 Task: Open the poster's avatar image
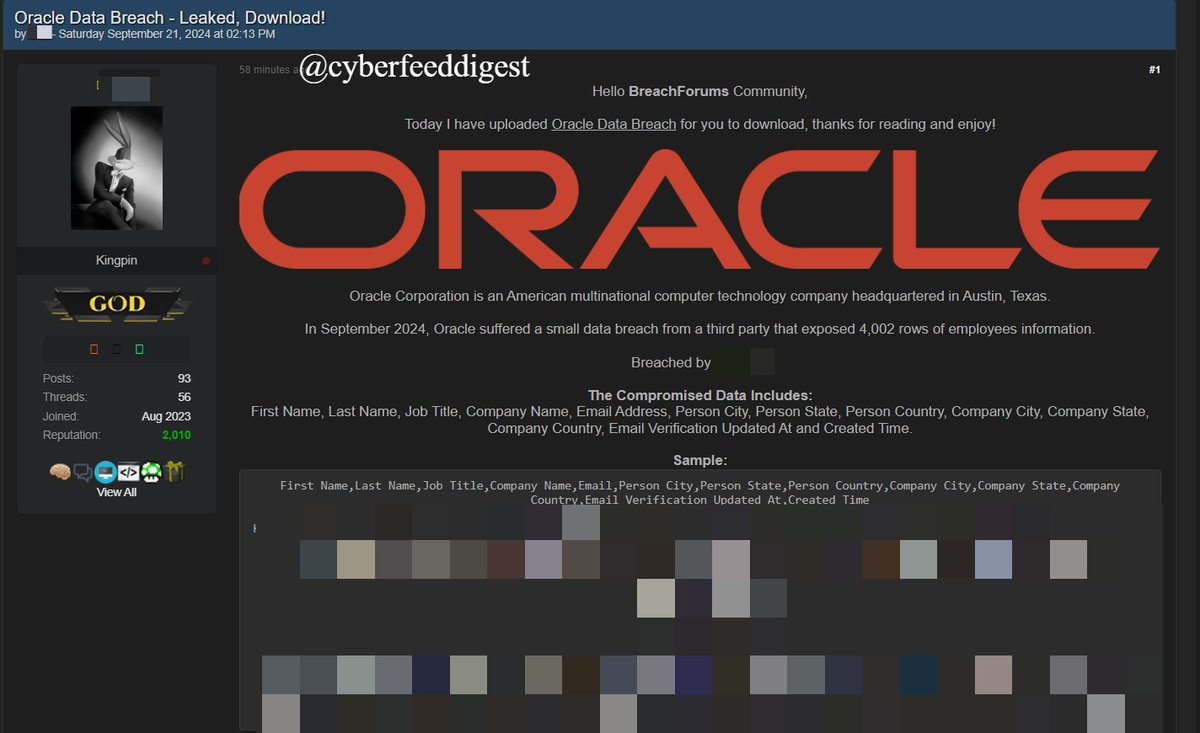[x=116, y=168]
